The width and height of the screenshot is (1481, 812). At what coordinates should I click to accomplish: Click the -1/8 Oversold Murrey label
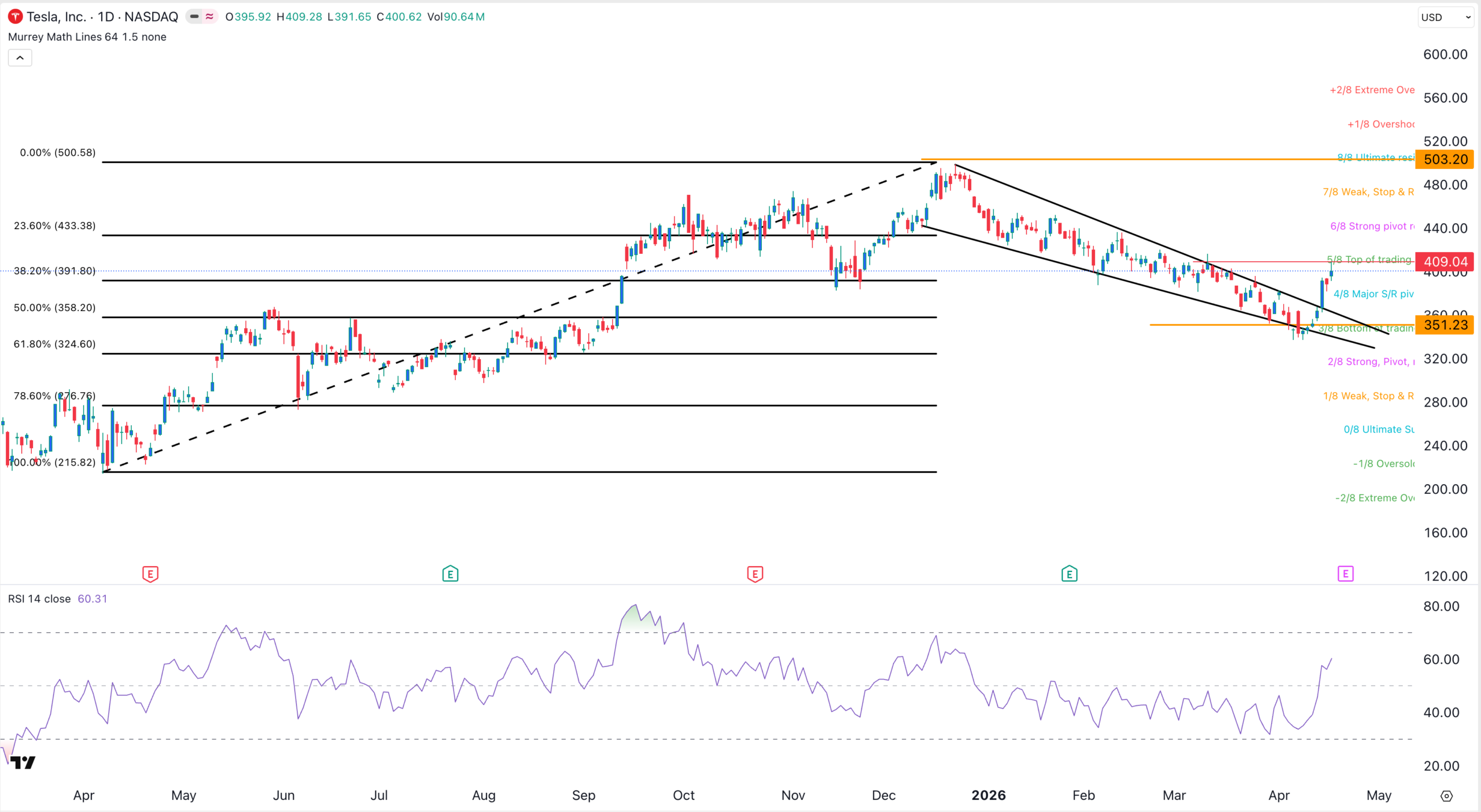(1383, 464)
